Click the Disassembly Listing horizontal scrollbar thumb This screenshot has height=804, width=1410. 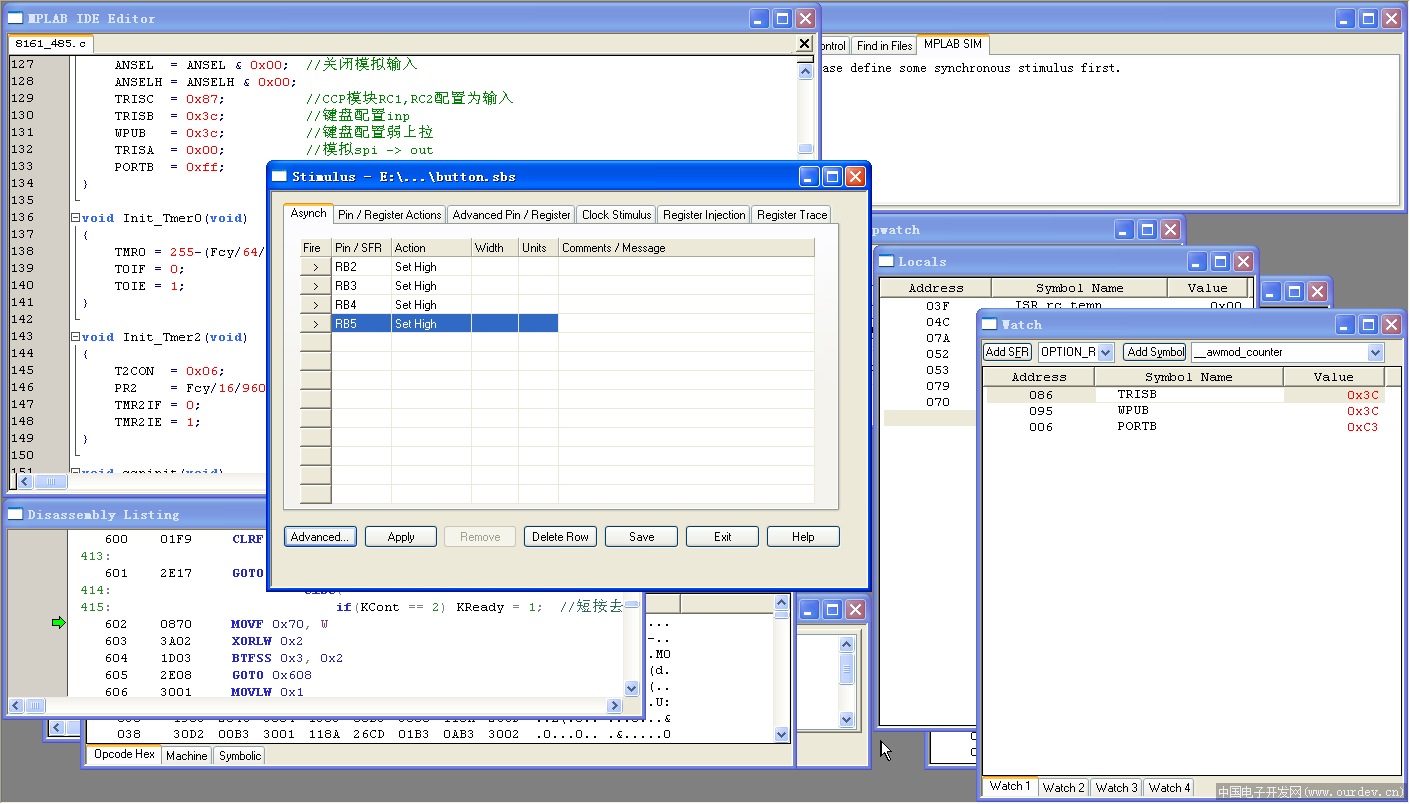pos(35,705)
